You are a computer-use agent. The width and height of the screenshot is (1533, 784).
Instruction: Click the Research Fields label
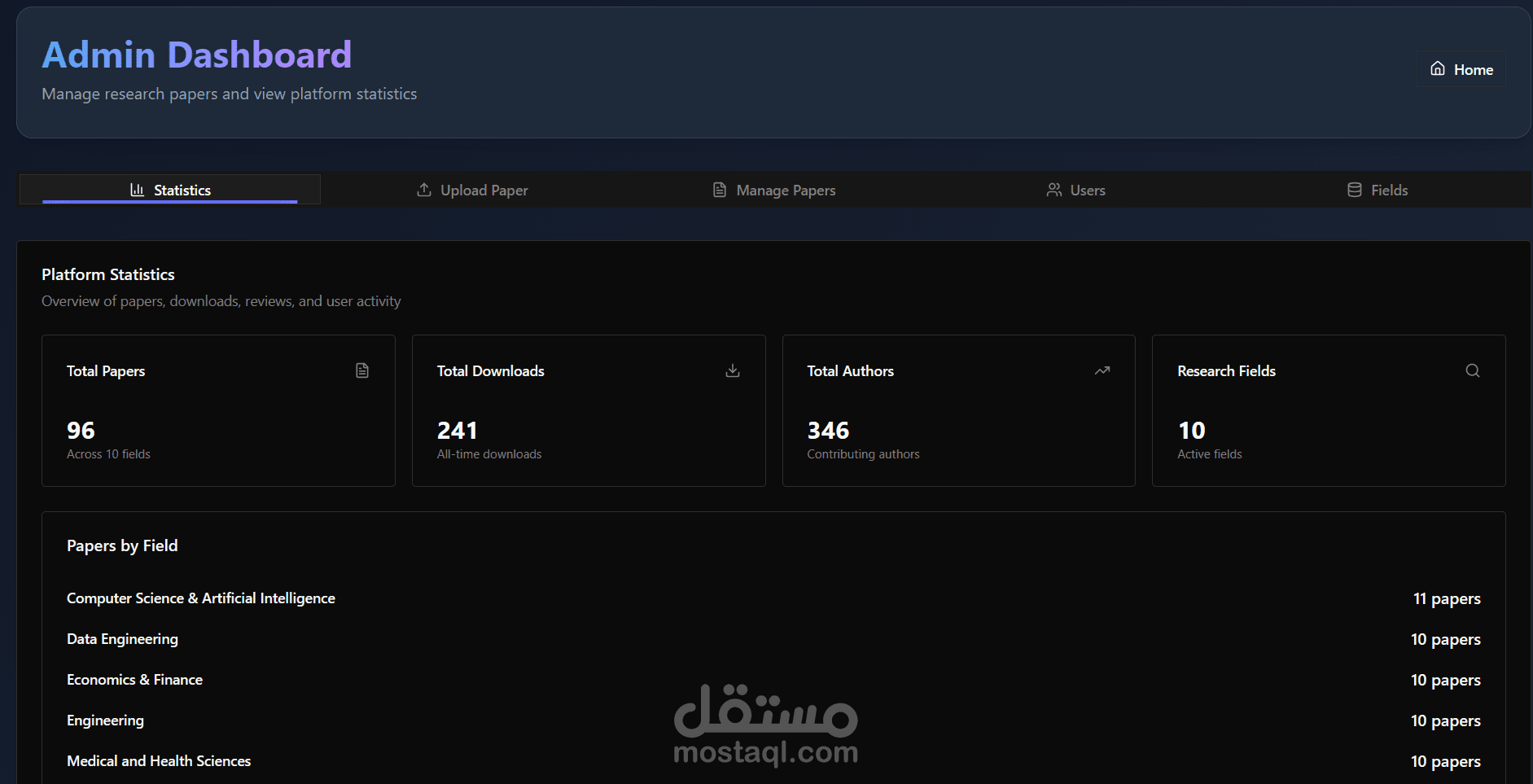tap(1227, 371)
